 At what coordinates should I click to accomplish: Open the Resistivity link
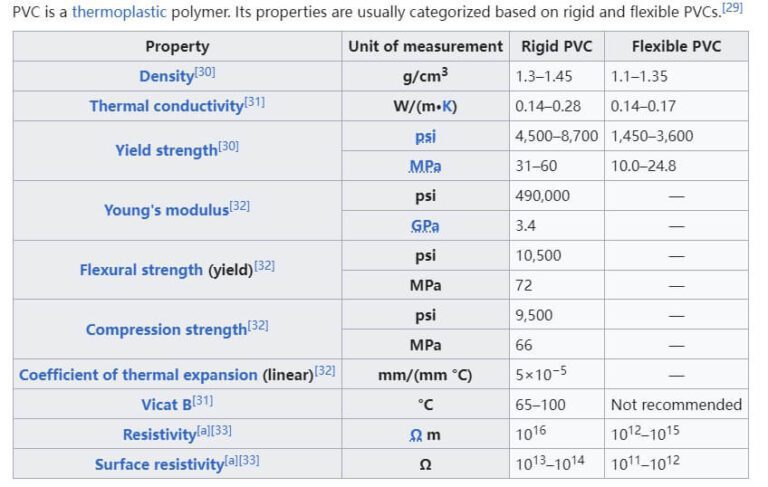click(158, 435)
